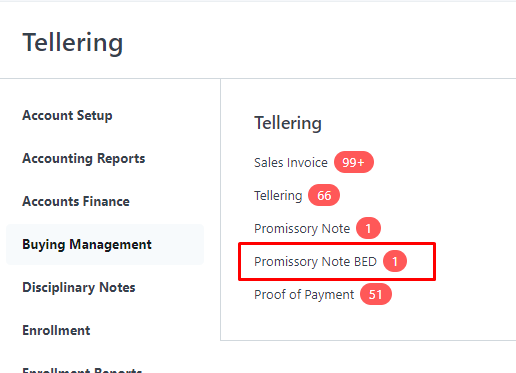Click the badge next to Promissory Note
Viewport: 516px width, 373px height.
[x=368, y=228]
